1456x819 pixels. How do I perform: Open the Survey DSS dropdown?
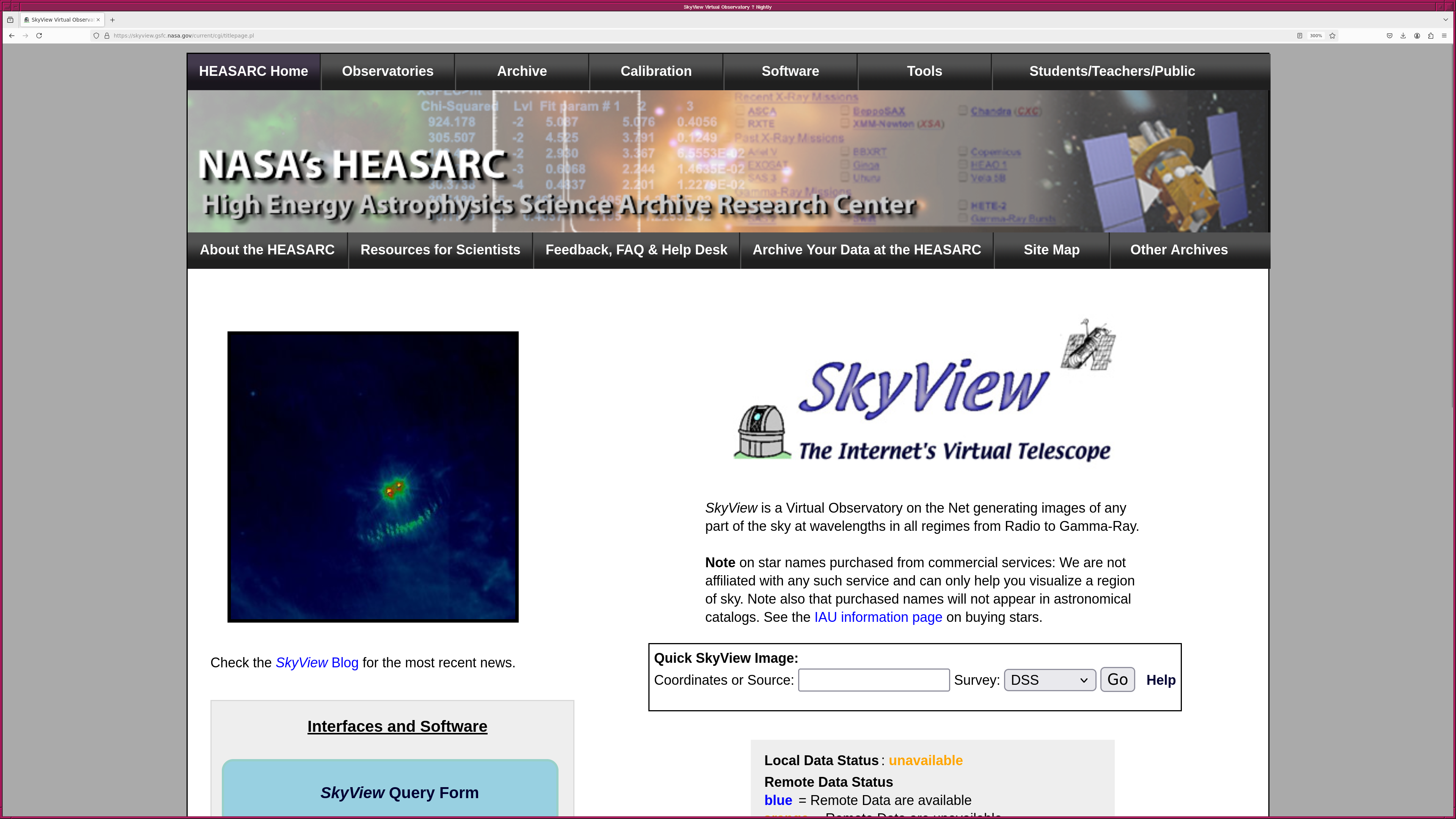click(x=1049, y=680)
